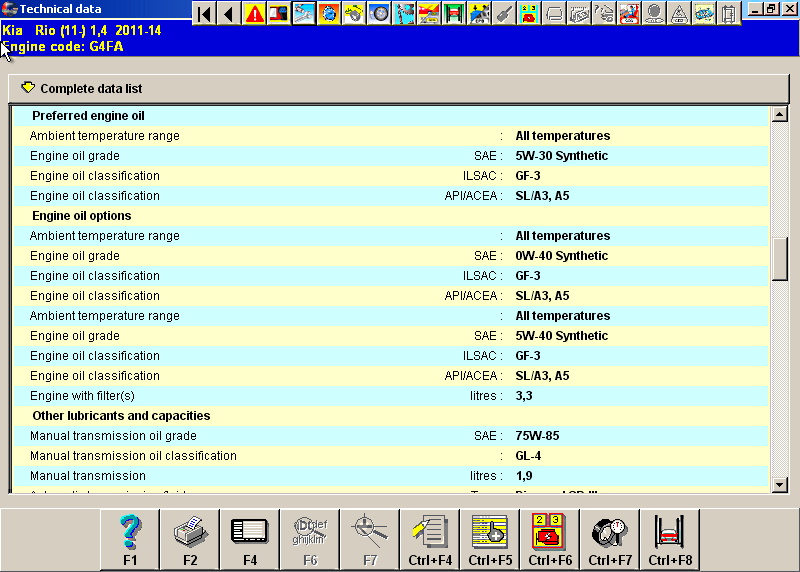Click the Technical data title bar icon
The height and width of the screenshot is (572, 800).
pos(9,9)
